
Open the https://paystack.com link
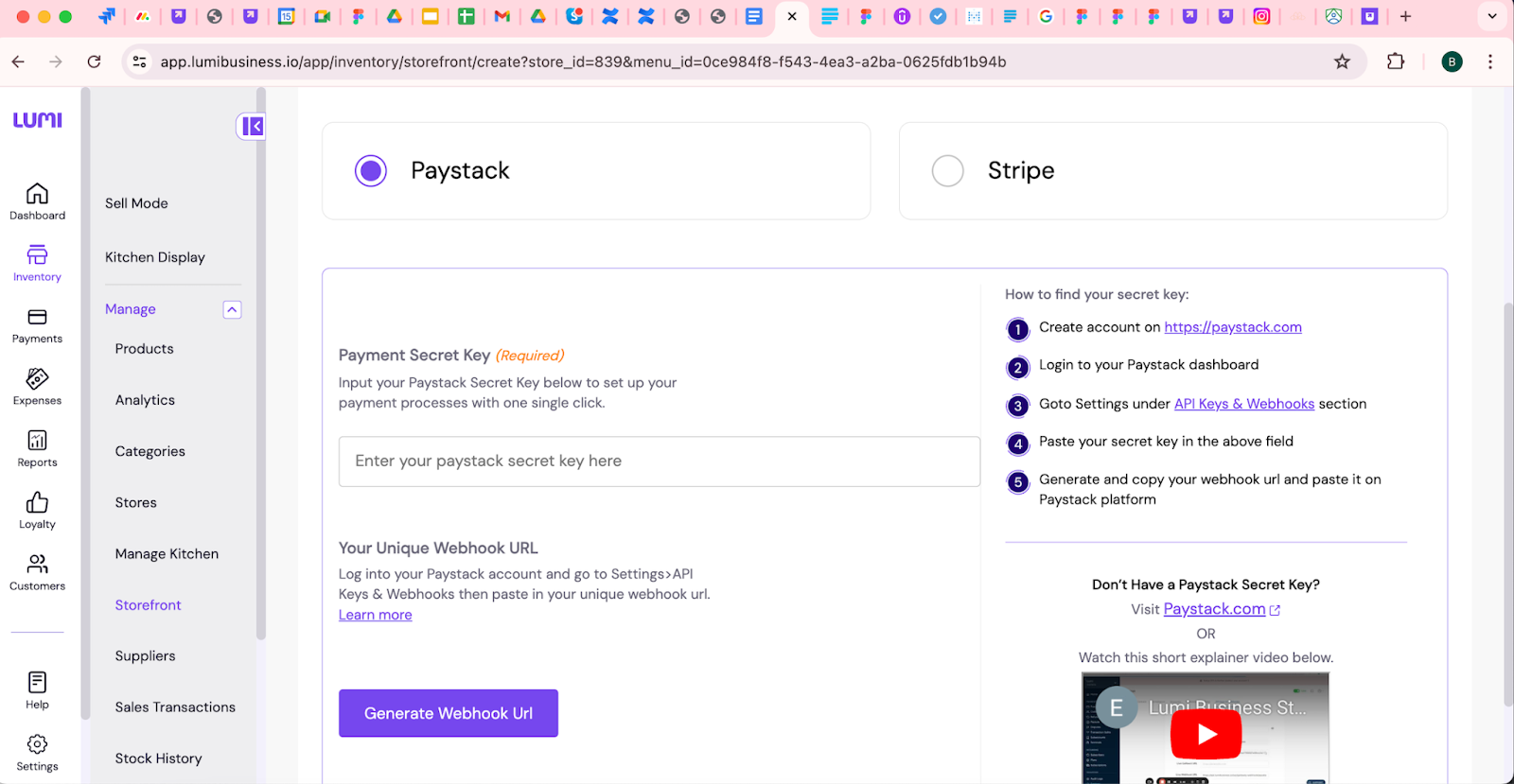tap(1233, 327)
